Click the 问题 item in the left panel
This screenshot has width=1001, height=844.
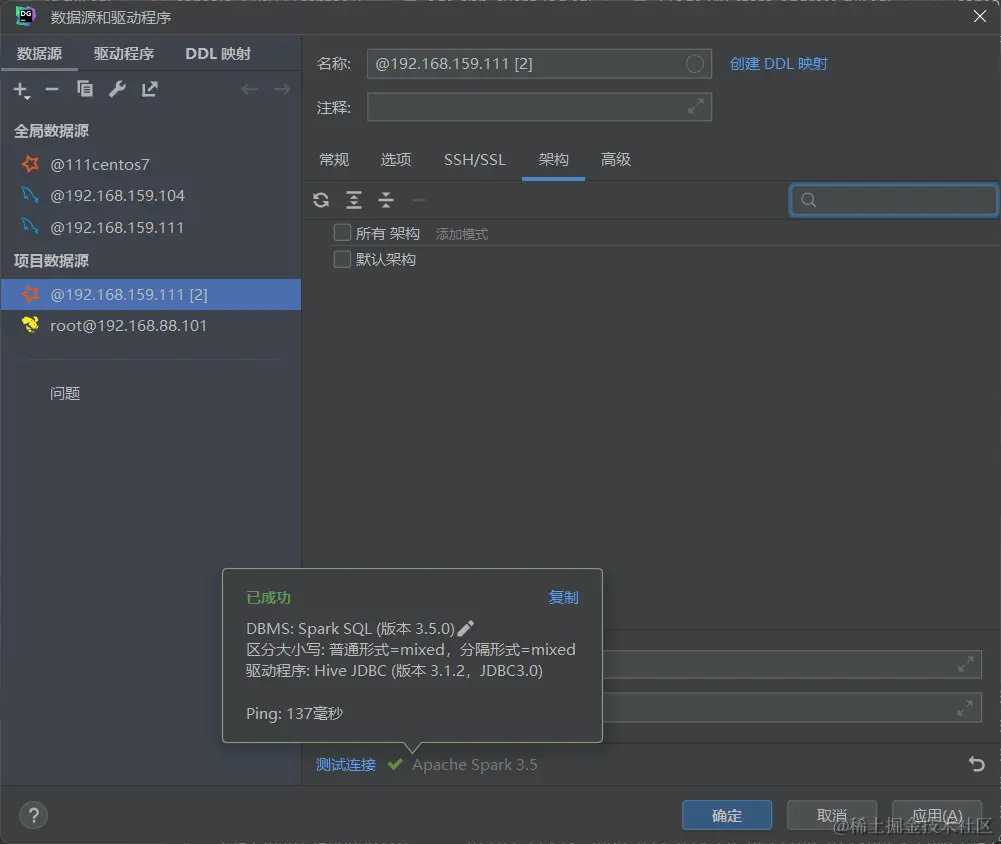pyautogui.click(x=64, y=393)
